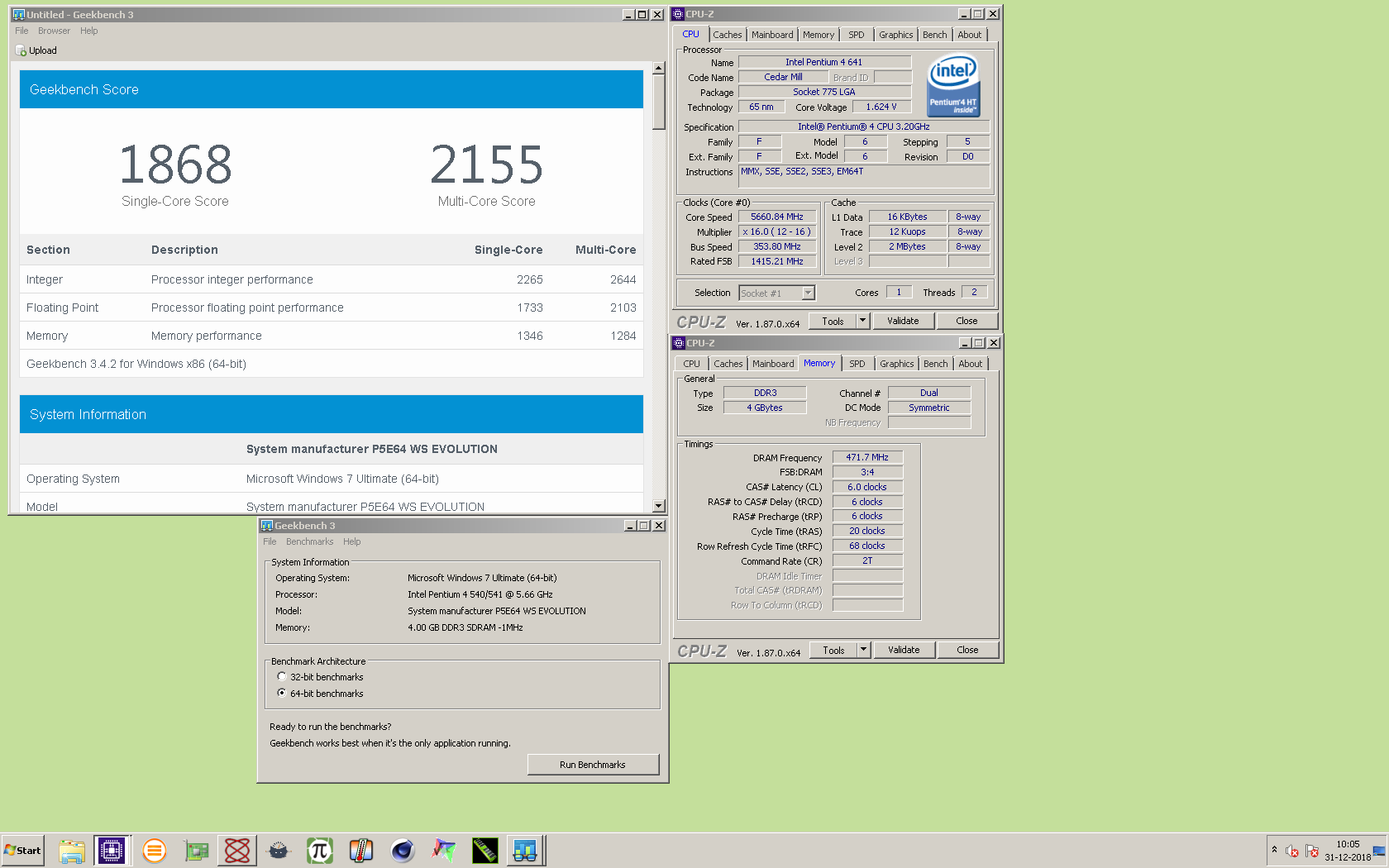
Task: Switch to Caches tab in upper CPU-Z
Action: pyautogui.click(x=728, y=35)
